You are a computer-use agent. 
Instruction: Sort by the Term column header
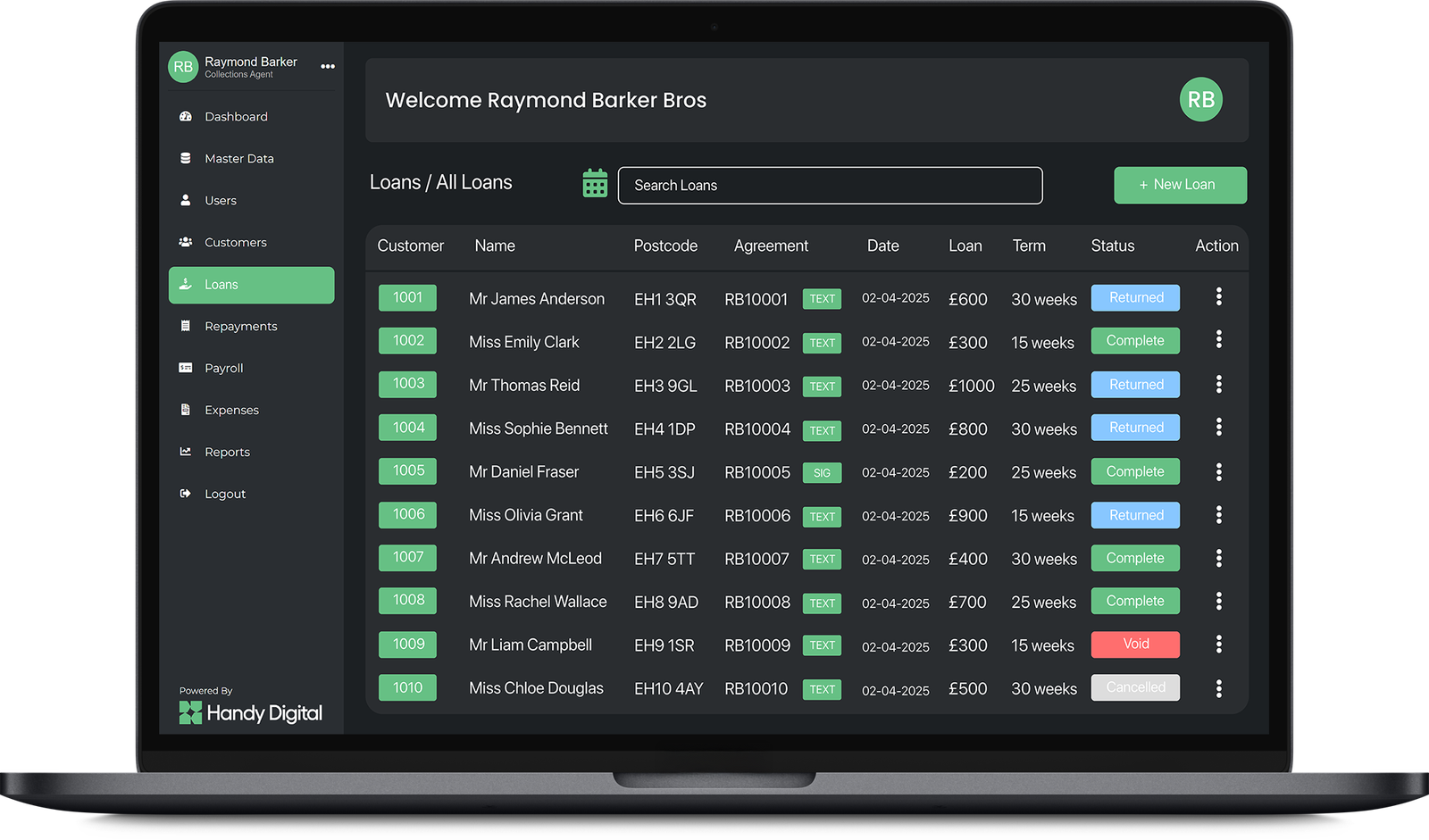[1029, 245]
